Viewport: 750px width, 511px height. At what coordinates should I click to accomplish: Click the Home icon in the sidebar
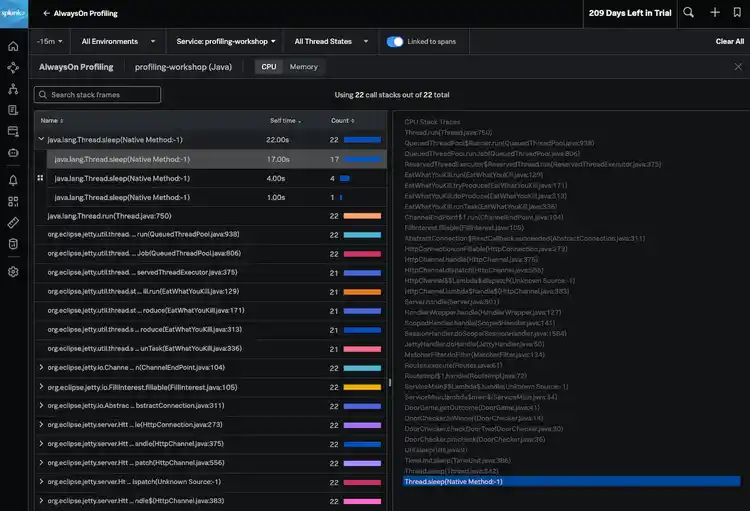coord(13,46)
